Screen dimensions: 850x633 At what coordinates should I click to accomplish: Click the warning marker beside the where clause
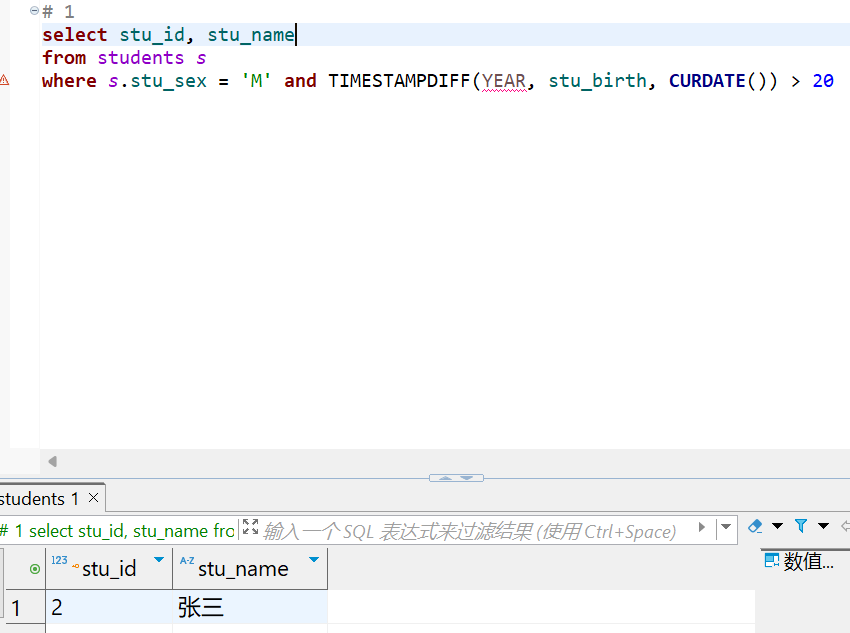[x=5, y=81]
